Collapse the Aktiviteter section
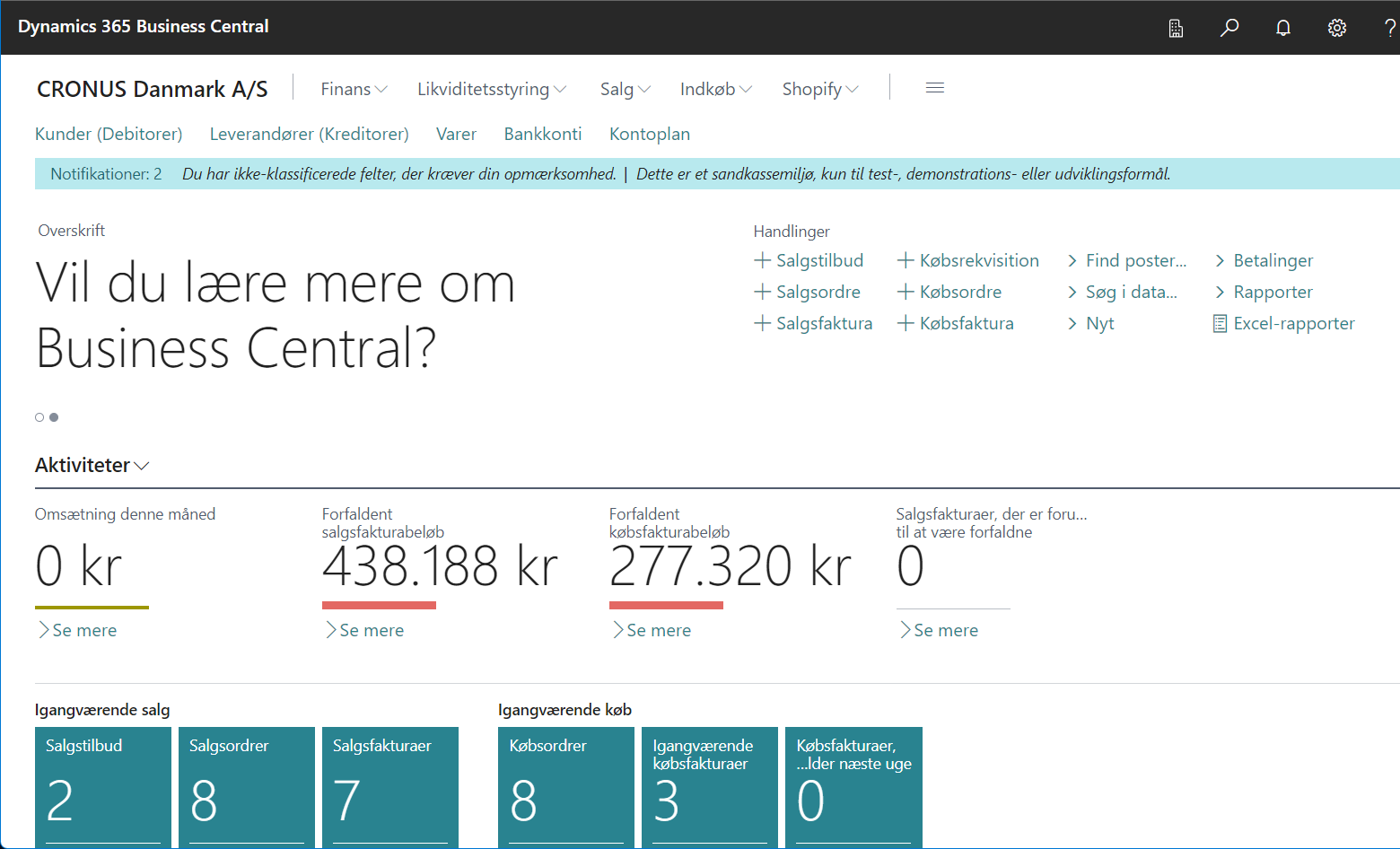 click(92, 465)
